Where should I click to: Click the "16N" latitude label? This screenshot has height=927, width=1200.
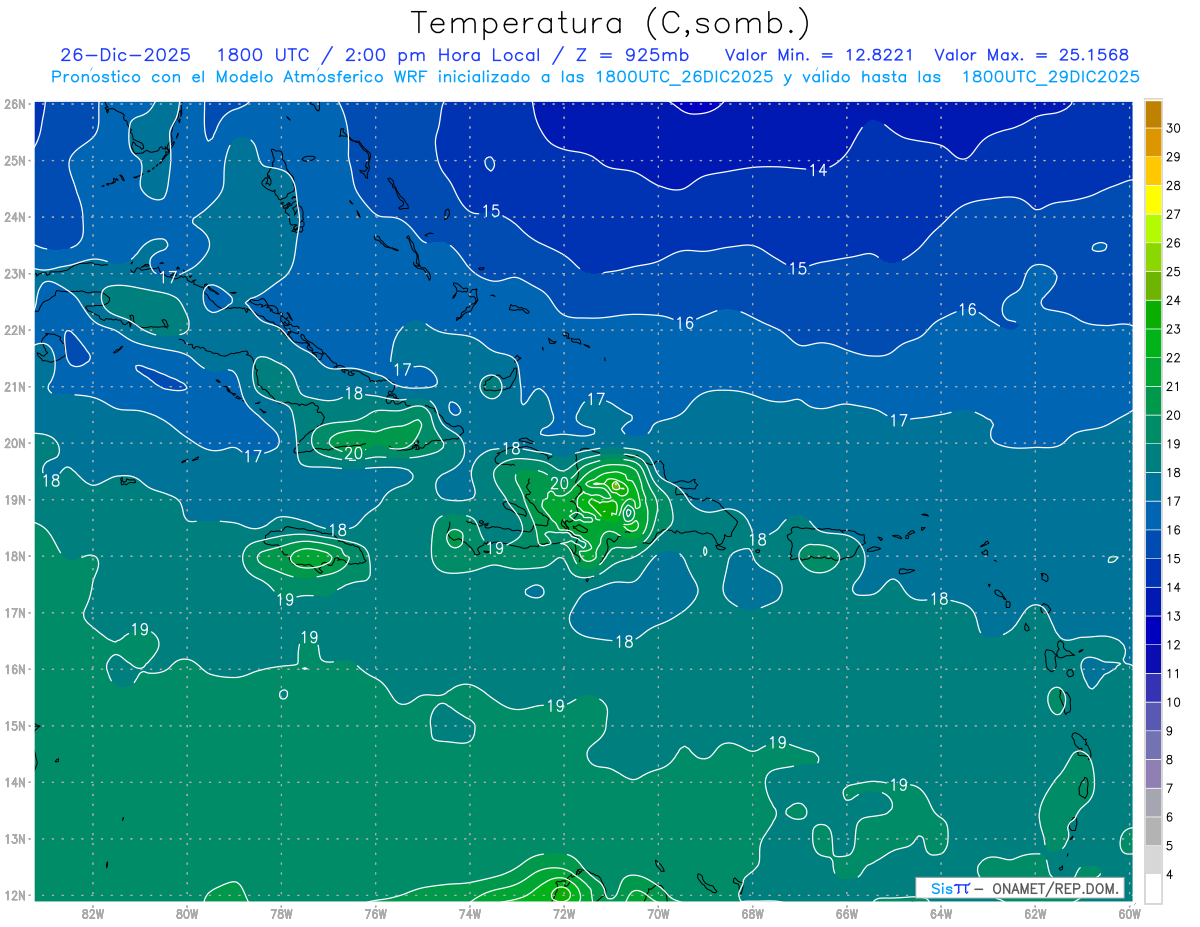(15, 669)
